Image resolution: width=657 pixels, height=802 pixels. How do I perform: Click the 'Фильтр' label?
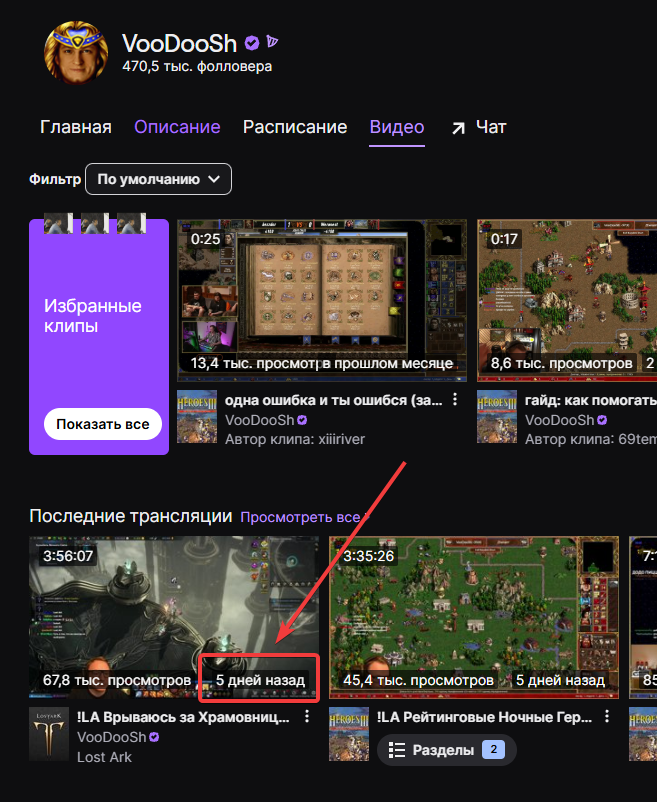[x=55, y=179]
